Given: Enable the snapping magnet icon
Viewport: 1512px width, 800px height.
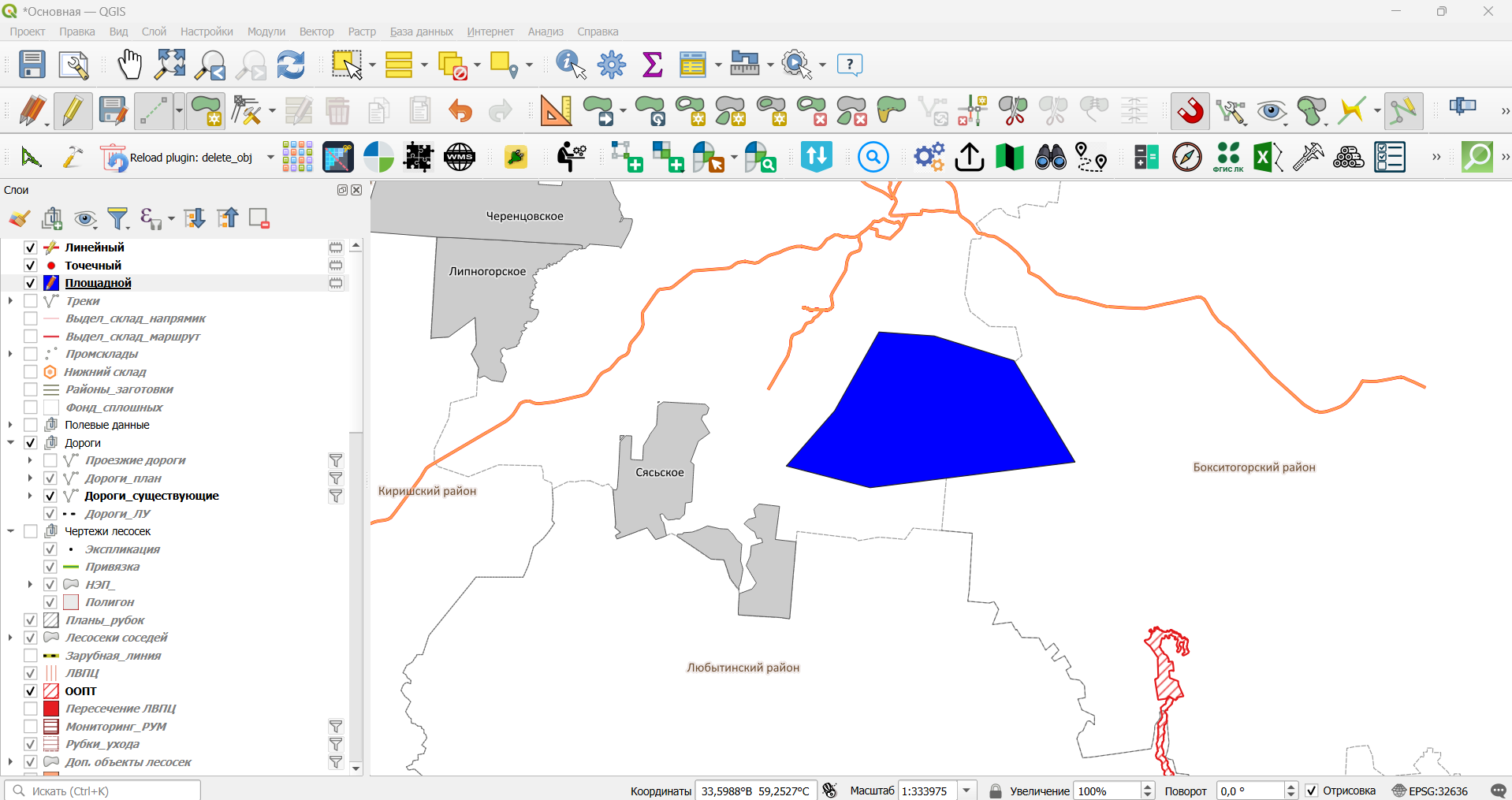Looking at the screenshot, I should click(1190, 111).
